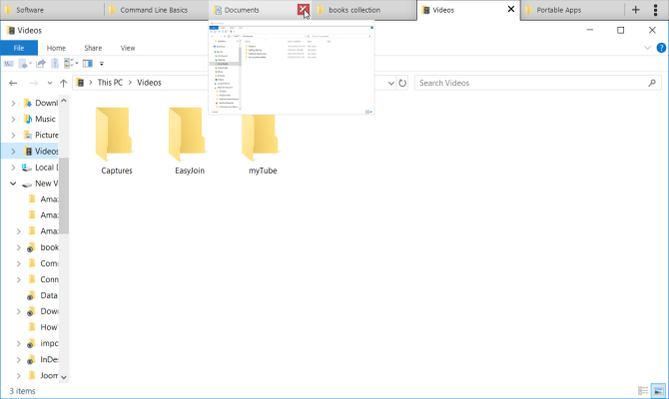The image size is (669, 399).
Task: Click the Share arrow icon in Quick Access Toolbar
Action: [x=41, y=64]
